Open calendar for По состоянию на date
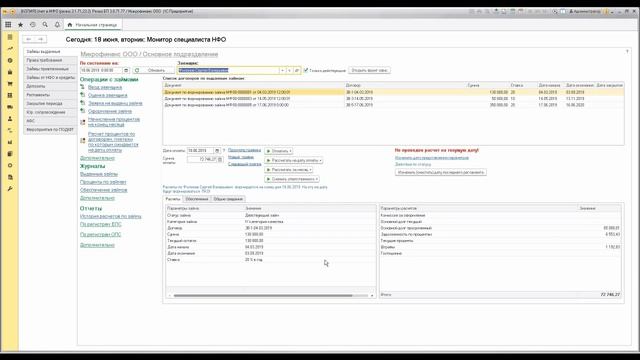 click(126, 70)
